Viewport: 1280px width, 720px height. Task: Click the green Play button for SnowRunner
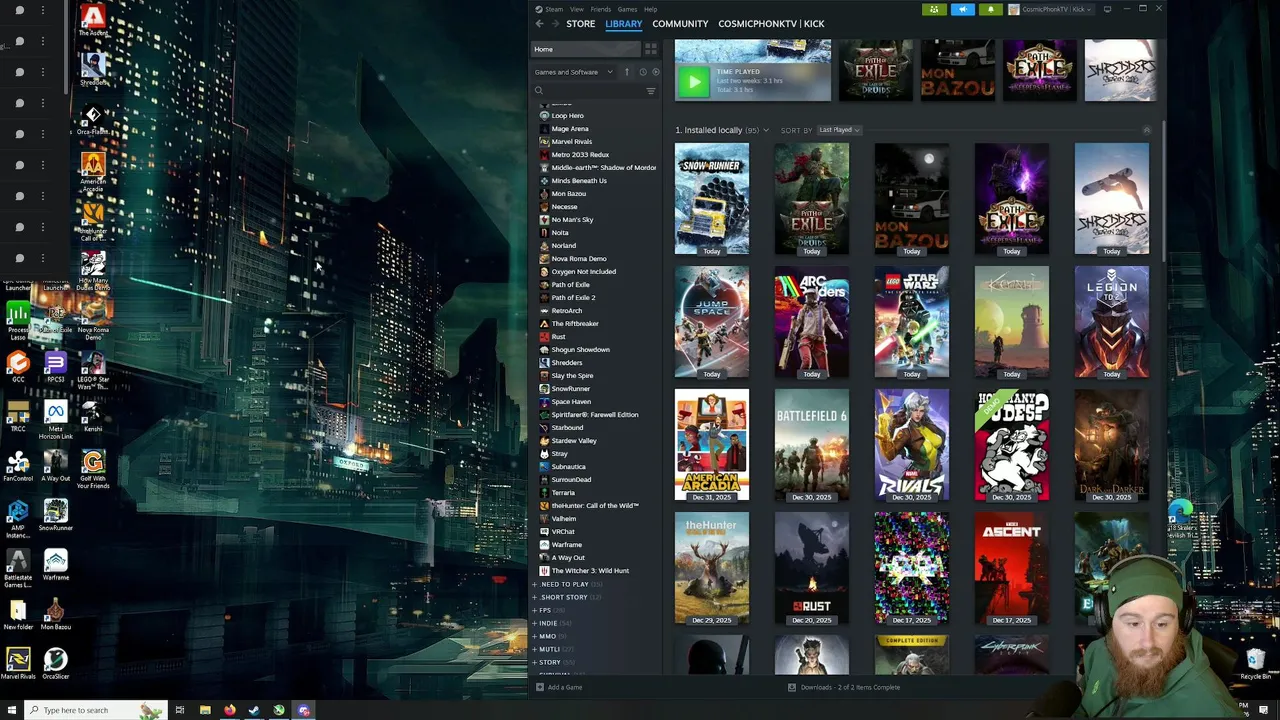pos(692,83)
